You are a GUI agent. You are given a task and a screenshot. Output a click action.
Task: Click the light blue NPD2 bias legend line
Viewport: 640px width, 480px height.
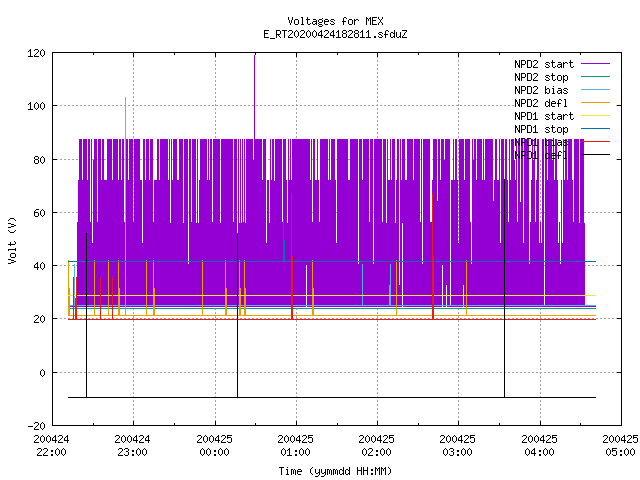pyautogui.click(x=596, y=89)
